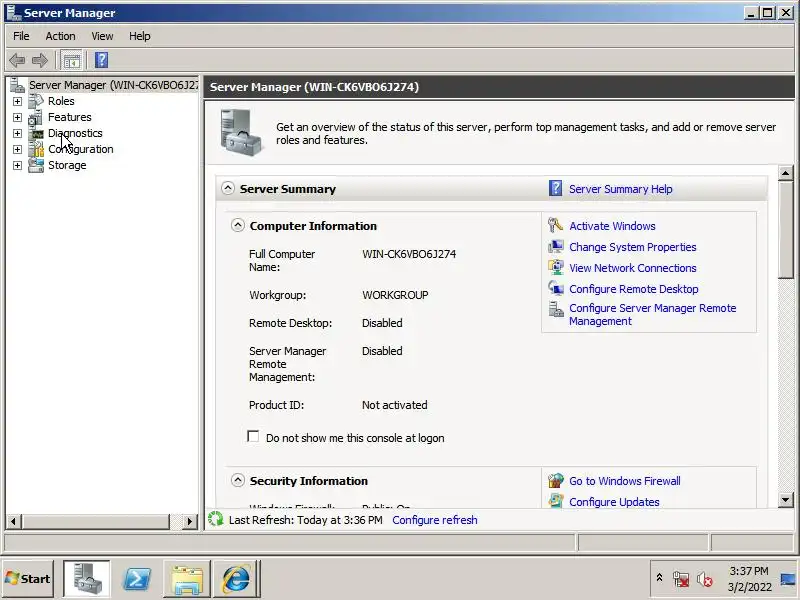Expand the Features tree node
This screenshot has height=600, width=800.
click(x=17, y=117)
